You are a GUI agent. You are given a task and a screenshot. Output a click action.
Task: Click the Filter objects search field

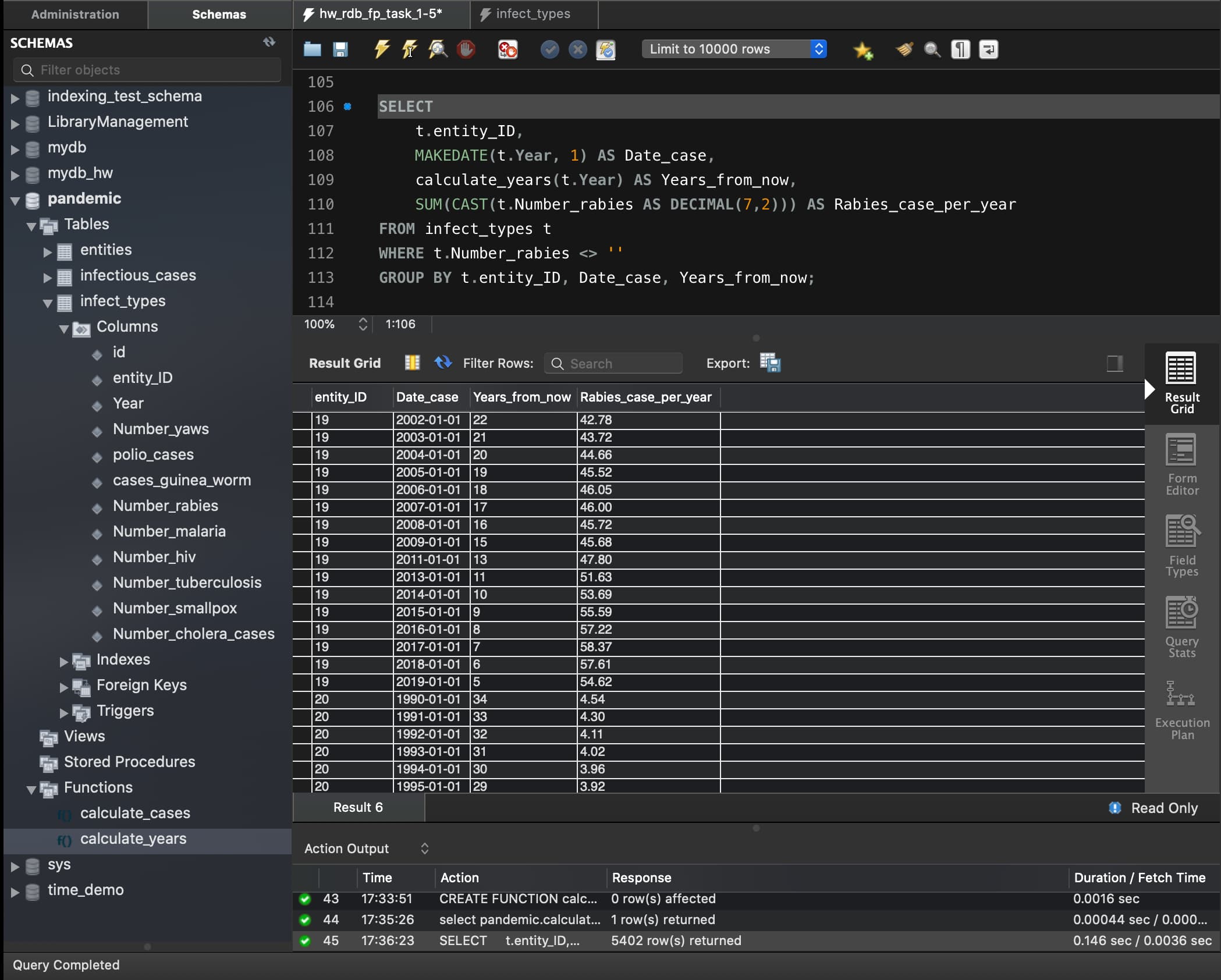[x=147, y=70]
